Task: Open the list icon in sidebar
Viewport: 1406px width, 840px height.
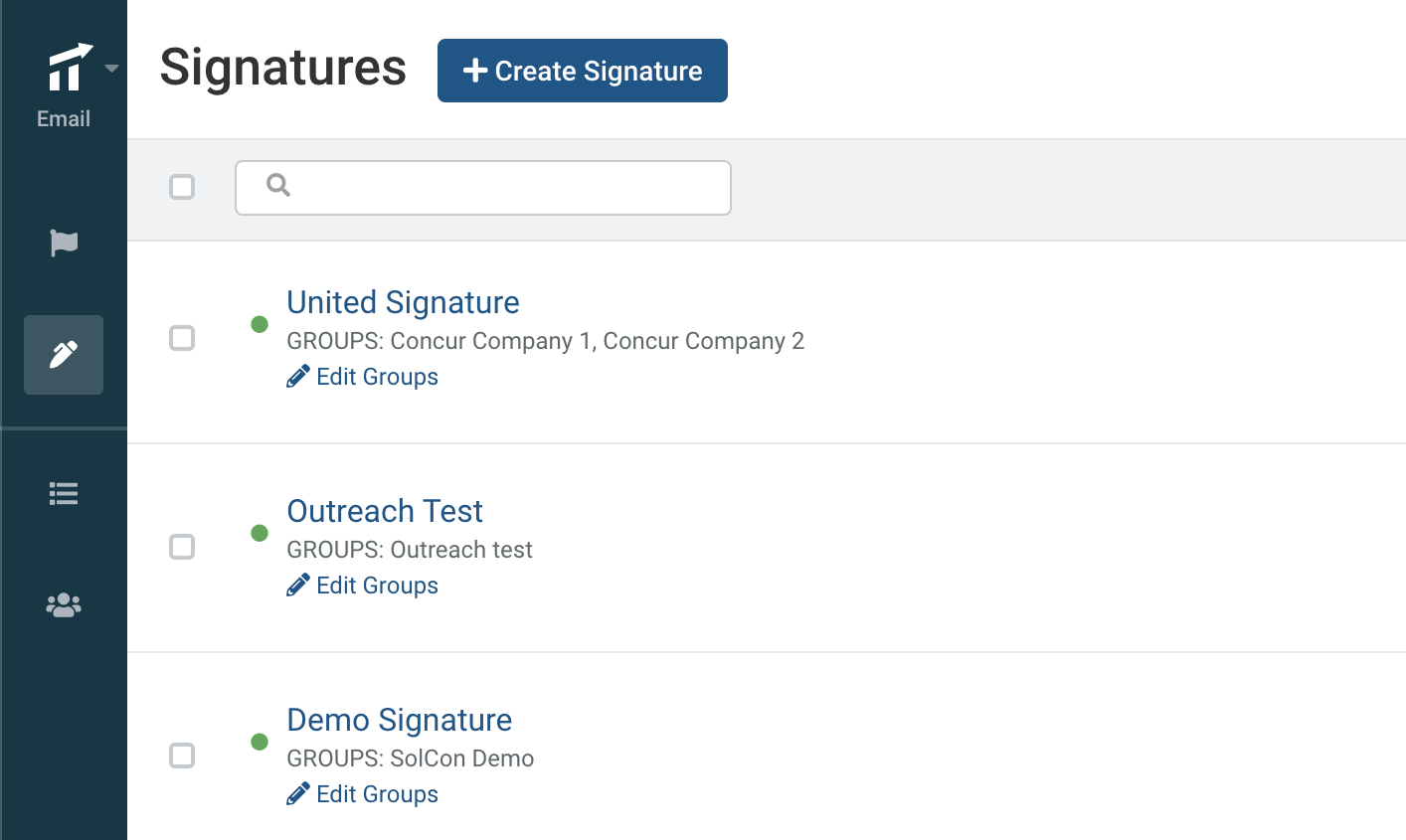Action: pos(64,494)
